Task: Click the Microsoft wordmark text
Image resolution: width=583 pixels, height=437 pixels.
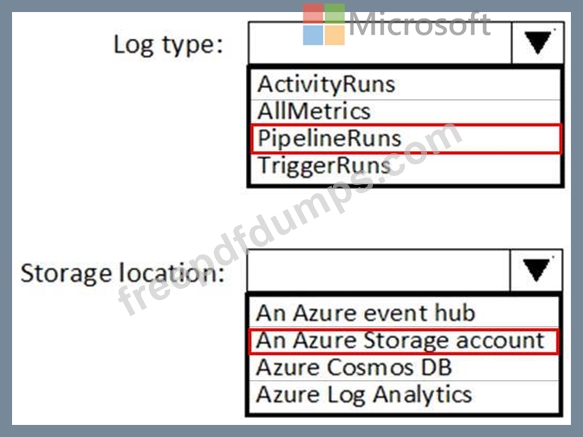Action: [x=420, y=24]
